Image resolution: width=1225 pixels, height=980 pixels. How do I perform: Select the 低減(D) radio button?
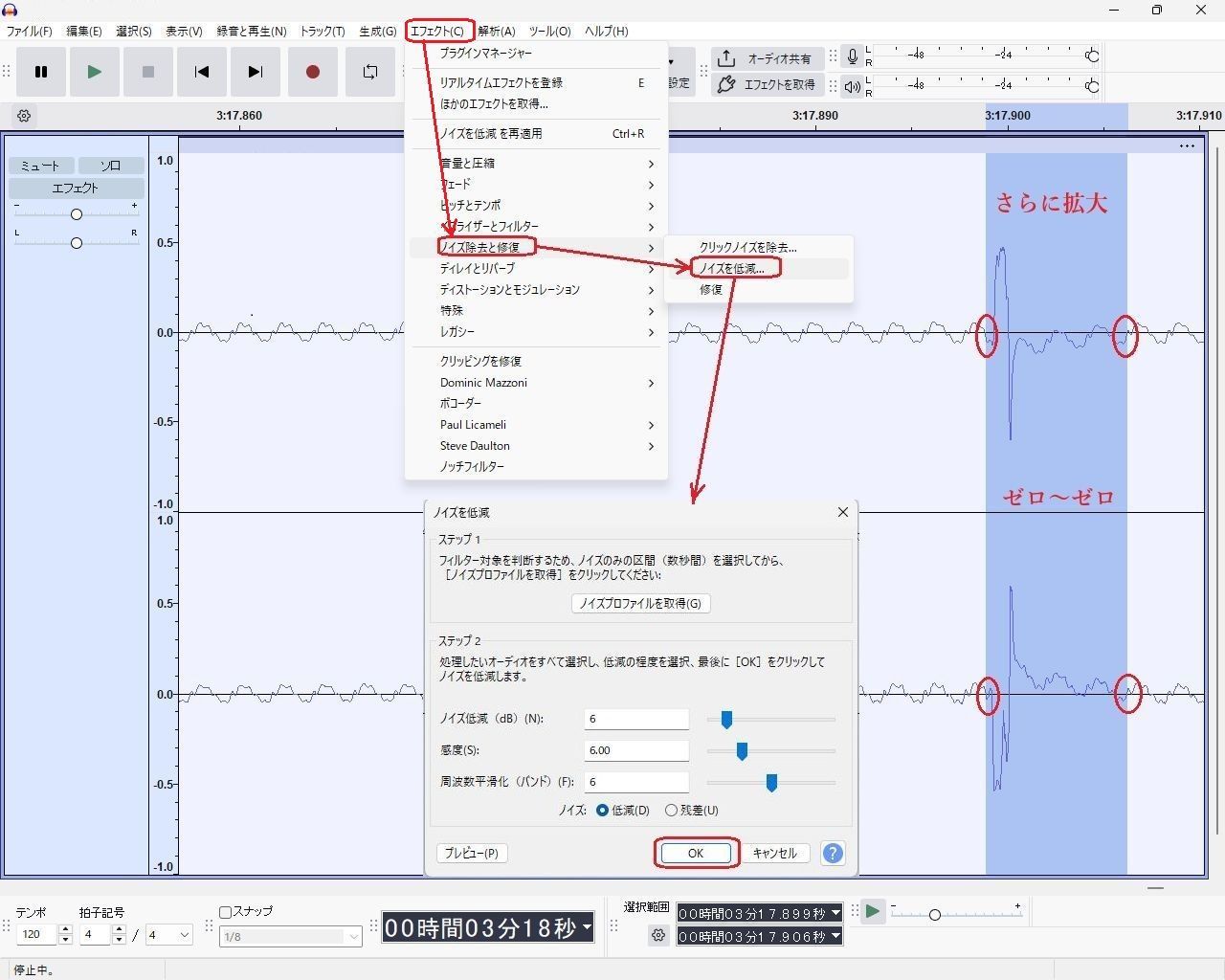tap(602, 810)
